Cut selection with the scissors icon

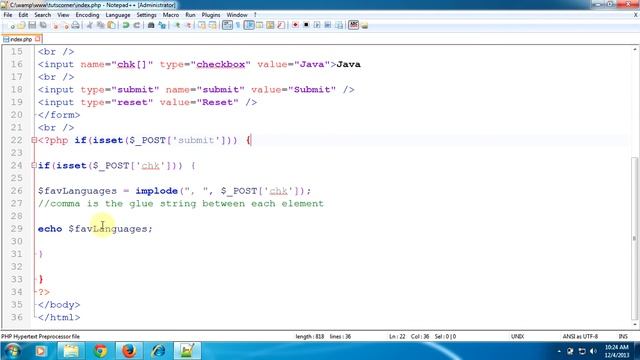pos(89,25)
